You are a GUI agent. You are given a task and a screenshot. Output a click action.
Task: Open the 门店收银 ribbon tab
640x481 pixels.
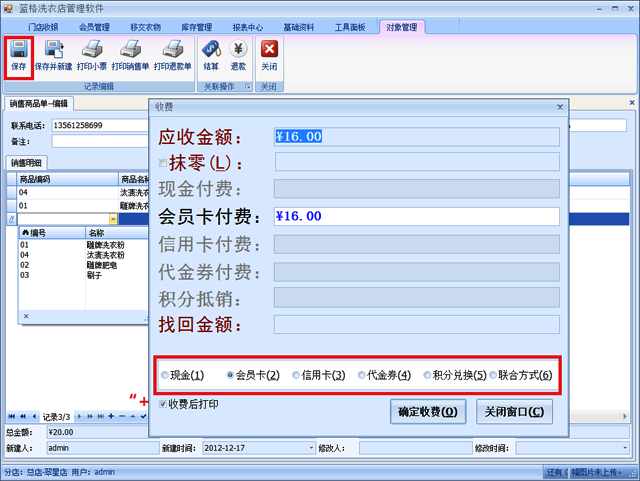pyautogui.click(x=43, y=27)
